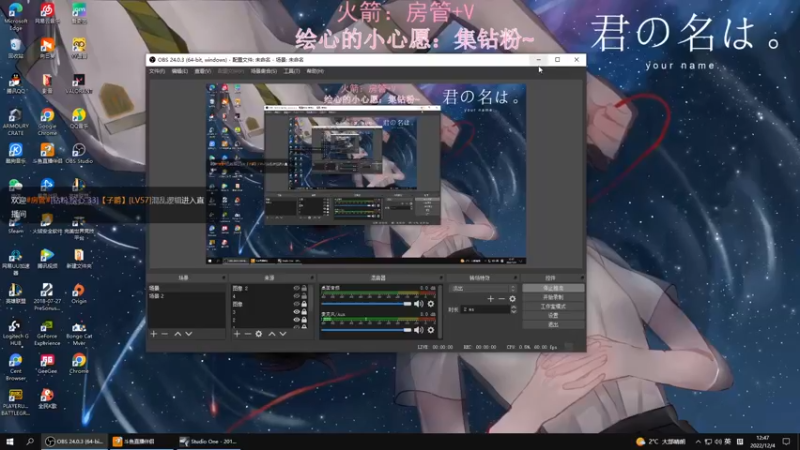This screenshot has width=800, height=450.
Task: Undock the 转场特效 panel via its header icon
Action: pos(515,278)
